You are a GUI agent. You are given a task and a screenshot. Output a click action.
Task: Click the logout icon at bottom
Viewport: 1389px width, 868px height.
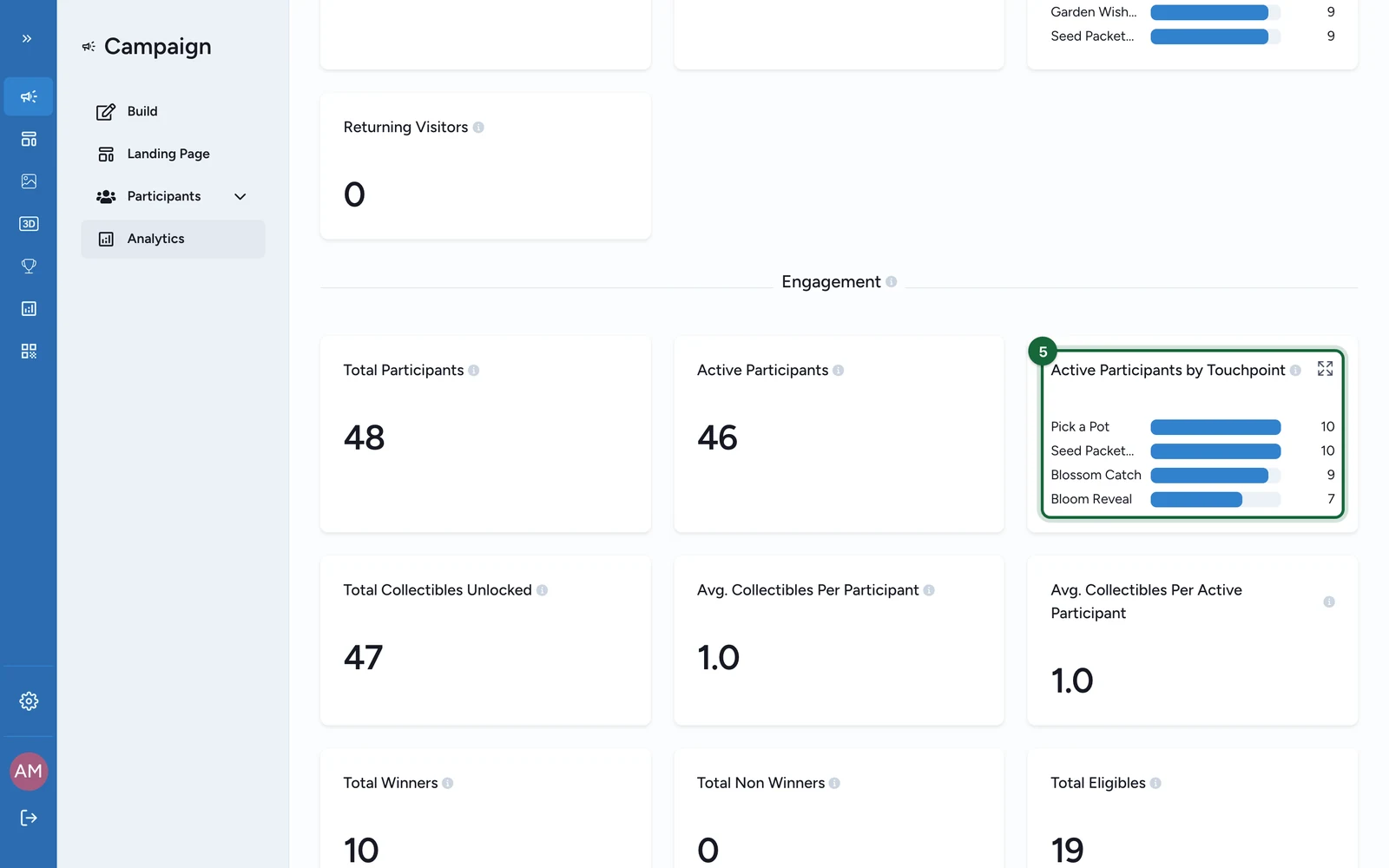(x=29, y=818)
